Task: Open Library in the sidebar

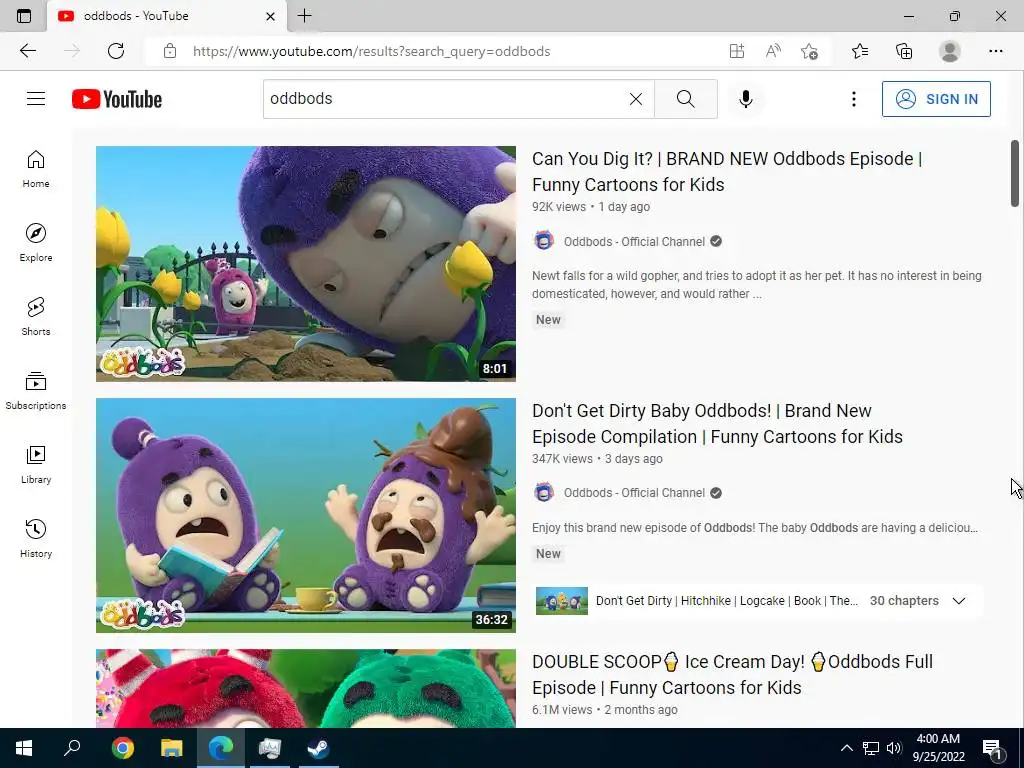Action: (36, 464)
